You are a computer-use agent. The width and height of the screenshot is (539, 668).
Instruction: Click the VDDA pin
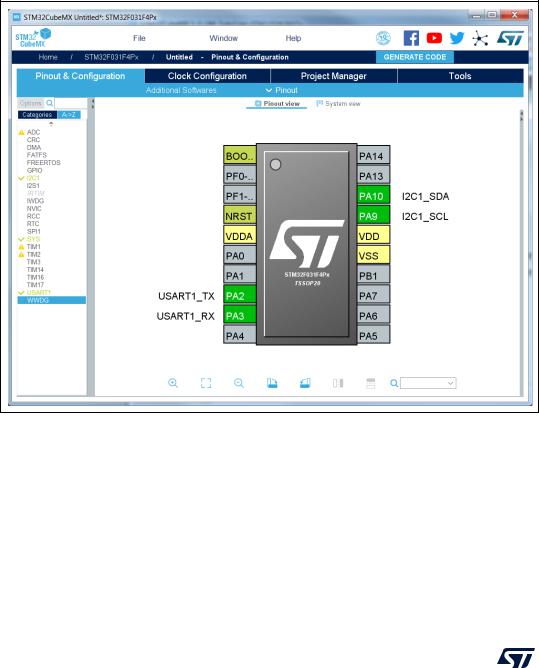240,236
